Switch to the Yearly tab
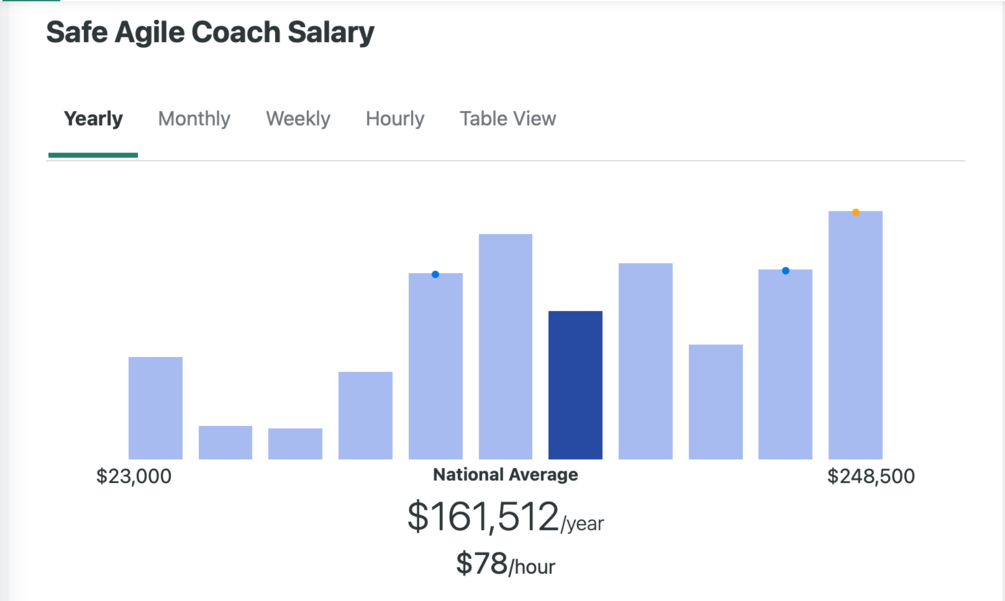Viewport: 1005px width, 601px height. (93, 119)
